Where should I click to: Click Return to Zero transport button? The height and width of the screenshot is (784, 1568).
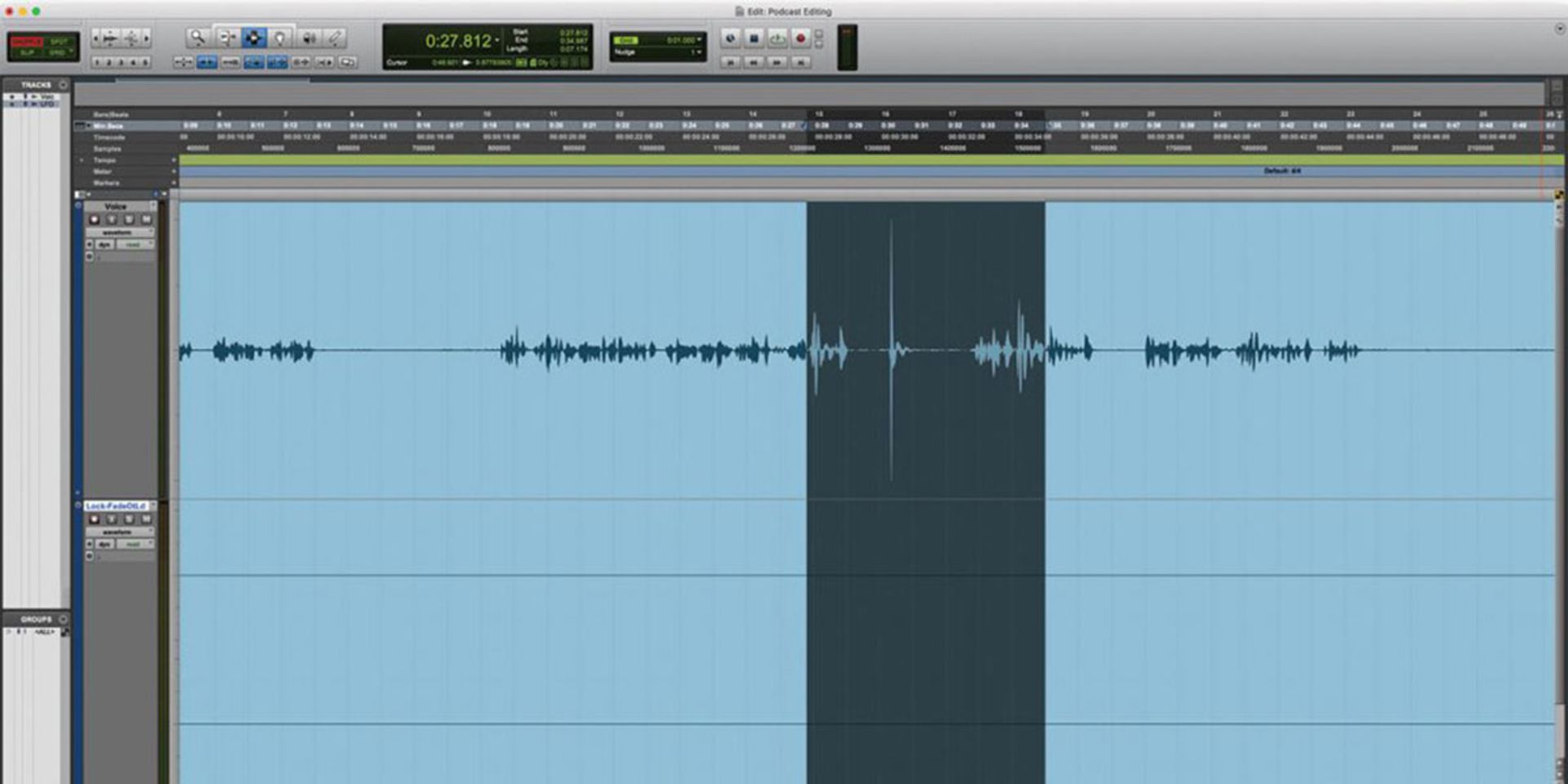pyautogui.click(x=730, y=62)
